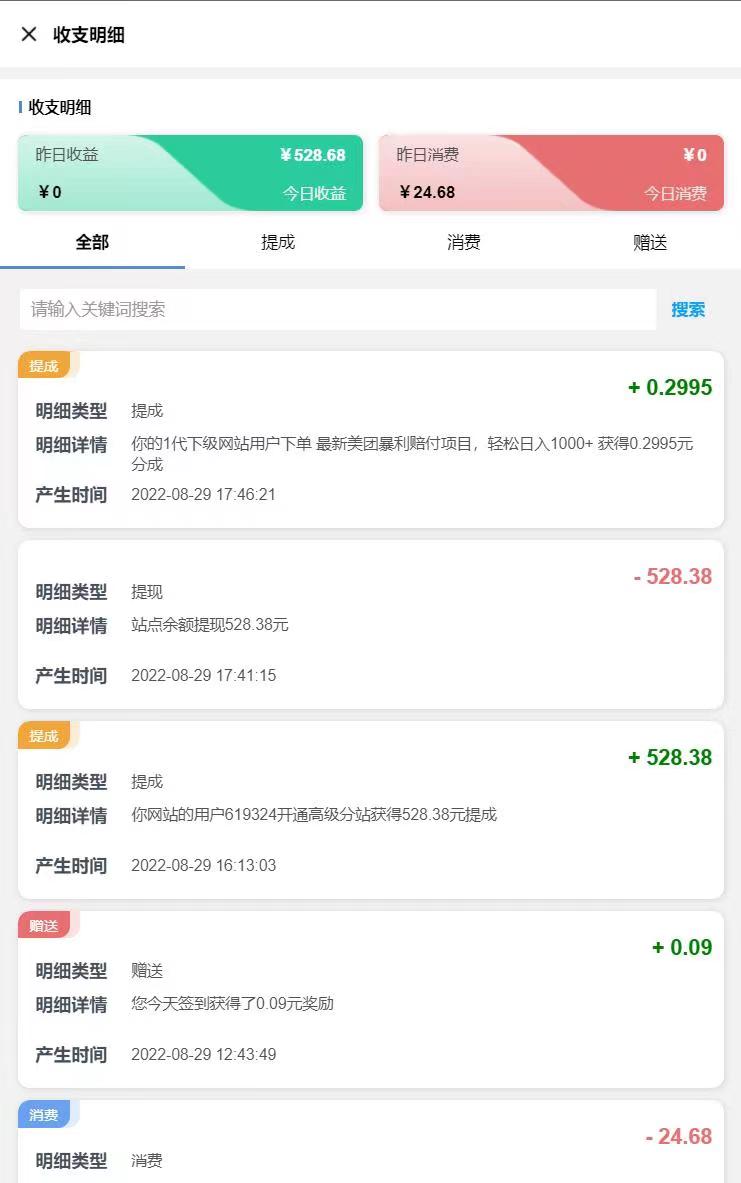This screenshot has width=741, height=1183.
Task: Click the red 赠送 tag badge
Action: click(x=44, y=926)
